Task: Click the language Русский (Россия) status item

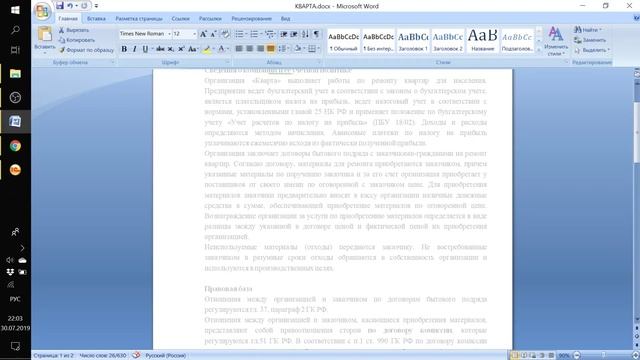Action: 165,356
